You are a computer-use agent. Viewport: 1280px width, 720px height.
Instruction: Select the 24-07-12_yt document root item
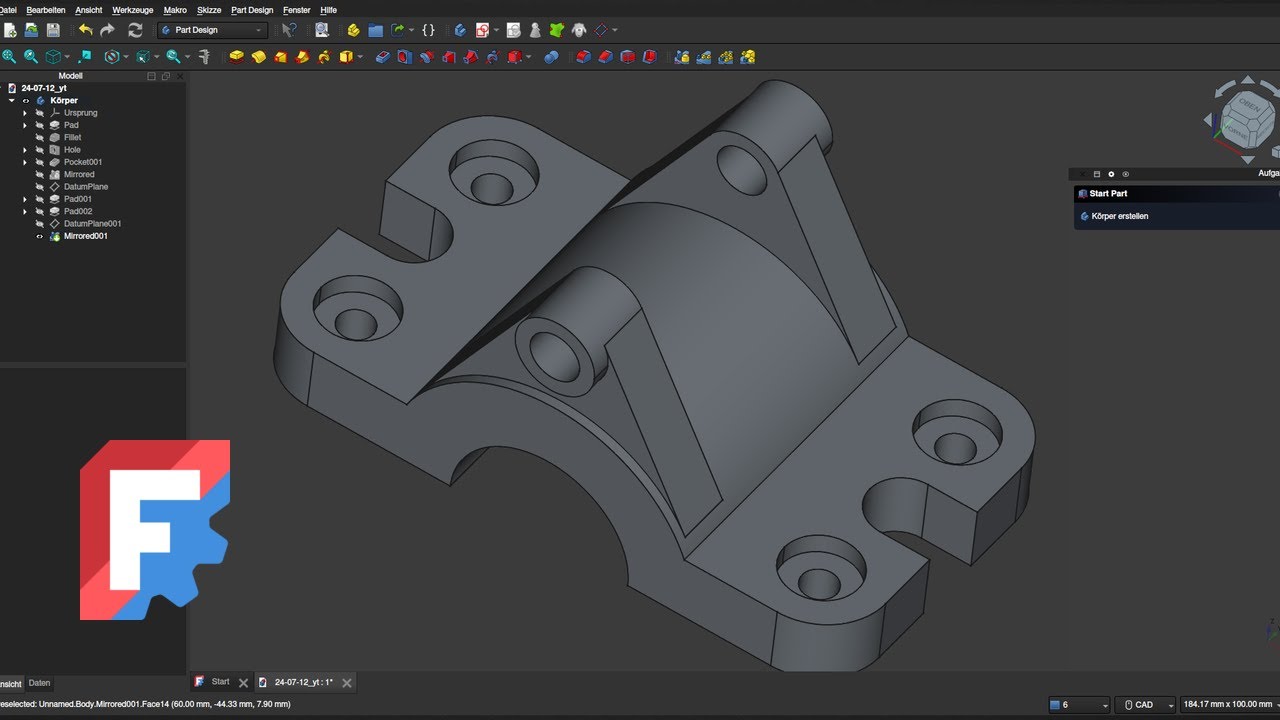44,88
